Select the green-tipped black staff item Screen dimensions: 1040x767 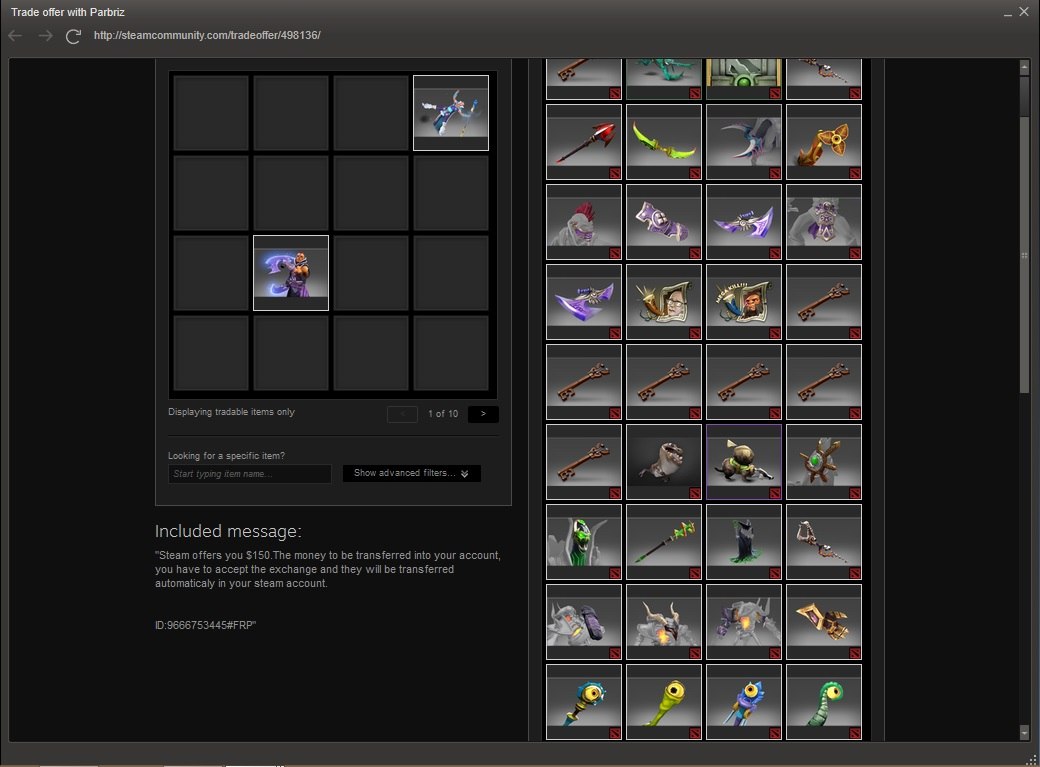pos(664,542)
